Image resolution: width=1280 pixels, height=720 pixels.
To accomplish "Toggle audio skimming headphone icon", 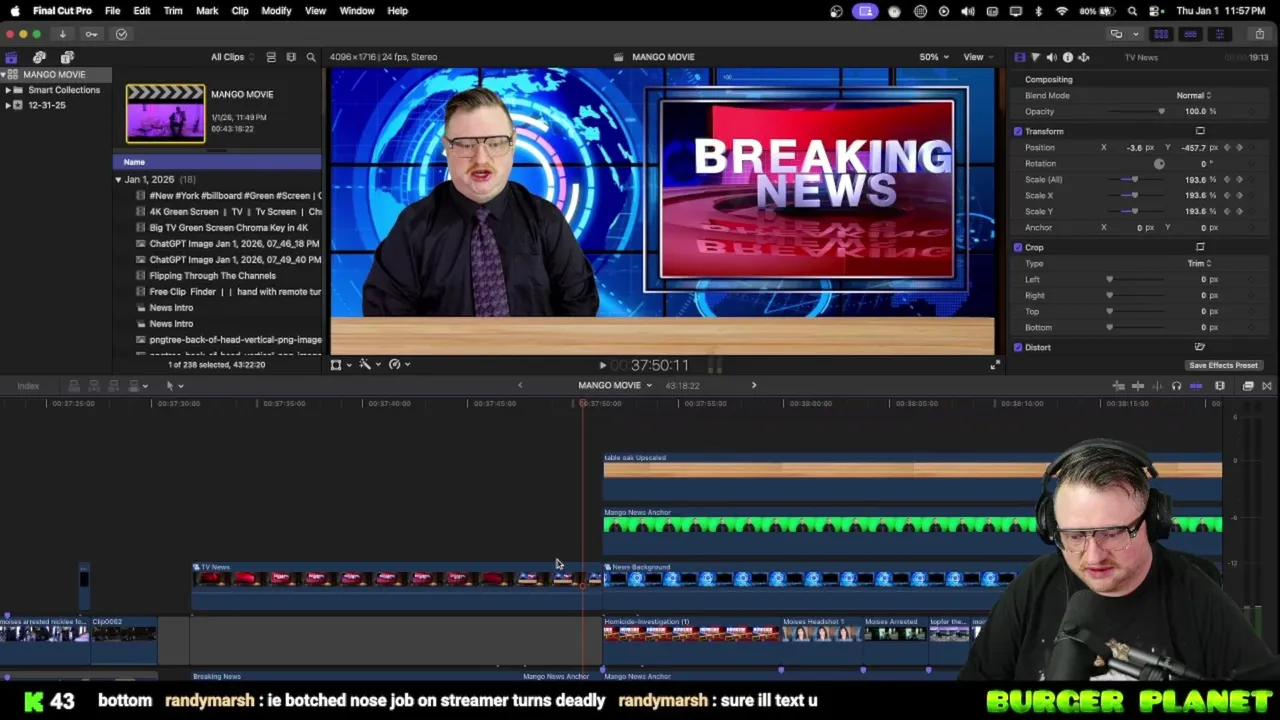I will point(1176,386).
